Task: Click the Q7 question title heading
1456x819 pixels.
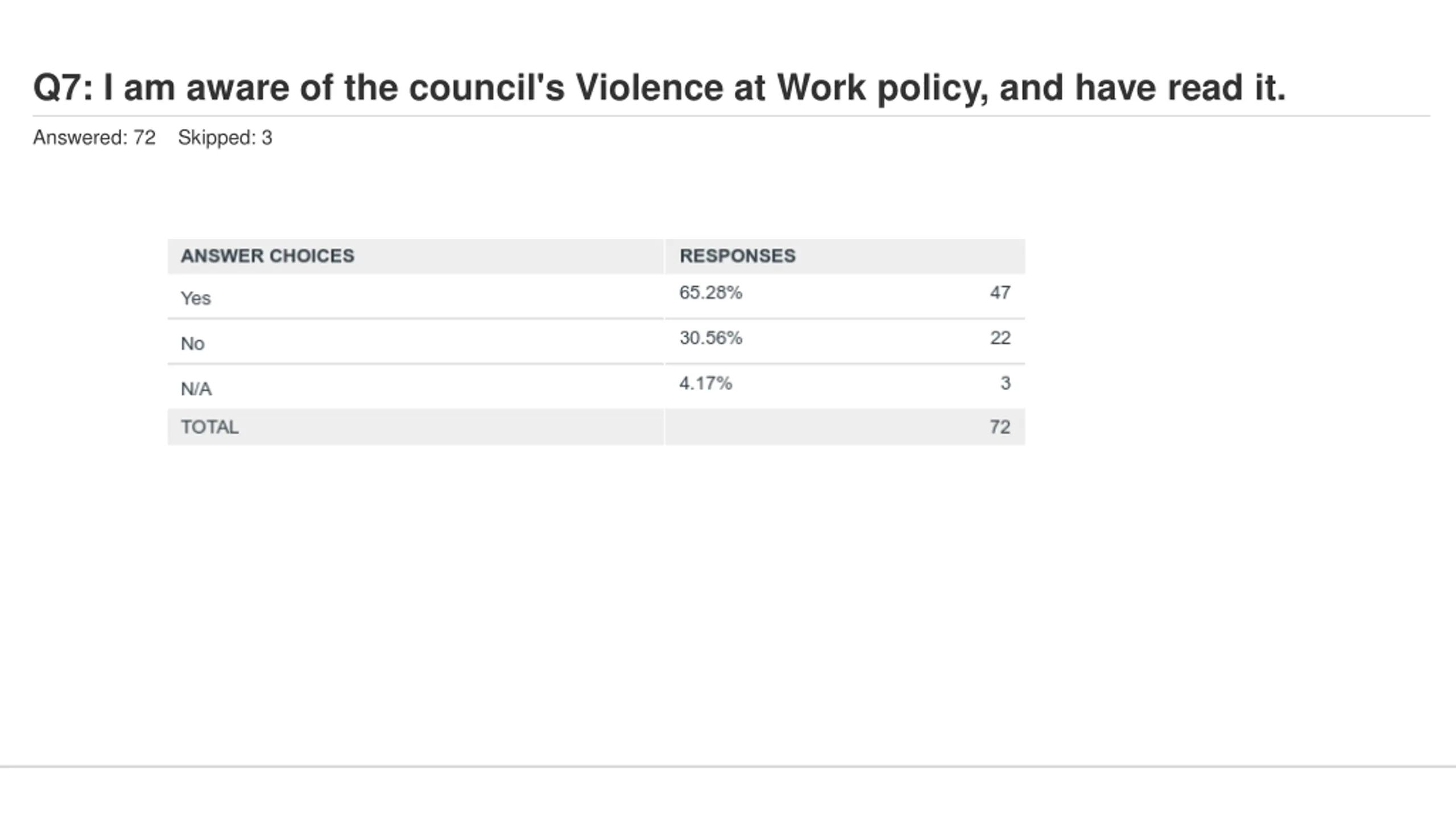Action: click(659, 88)
